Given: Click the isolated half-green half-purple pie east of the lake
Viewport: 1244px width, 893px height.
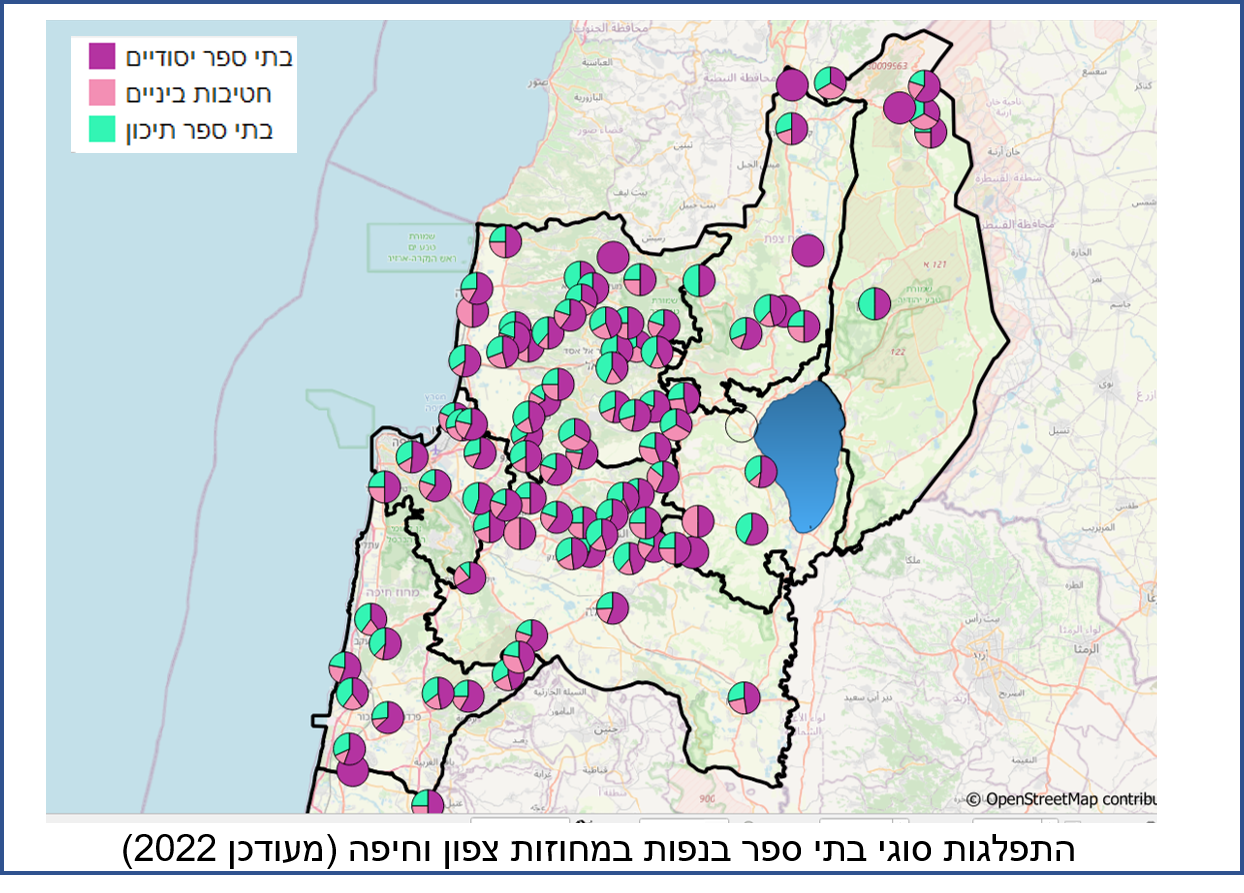Looking at the screenshot, I should (x=874, y=303).
